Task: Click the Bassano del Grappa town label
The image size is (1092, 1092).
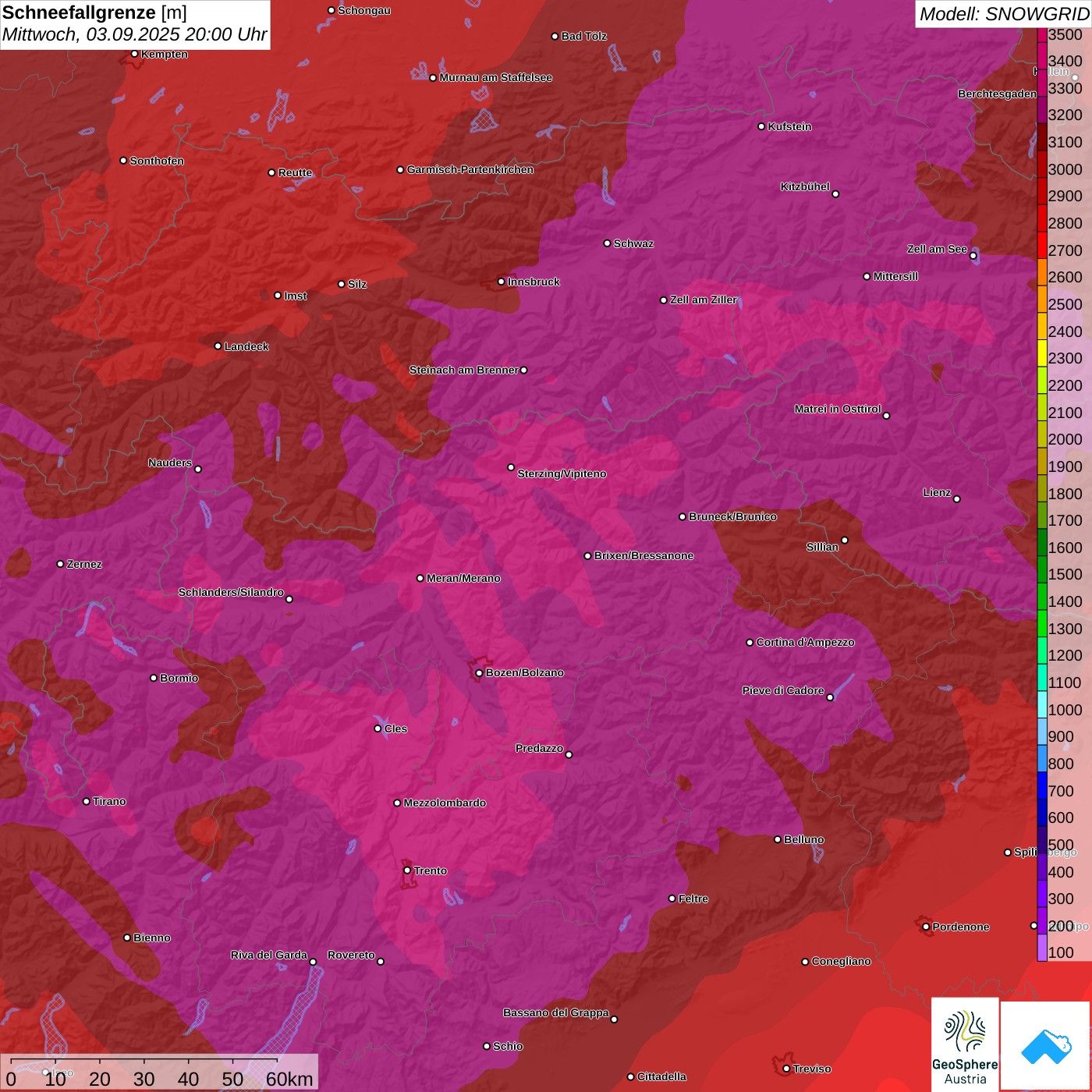Action: 556,1012
